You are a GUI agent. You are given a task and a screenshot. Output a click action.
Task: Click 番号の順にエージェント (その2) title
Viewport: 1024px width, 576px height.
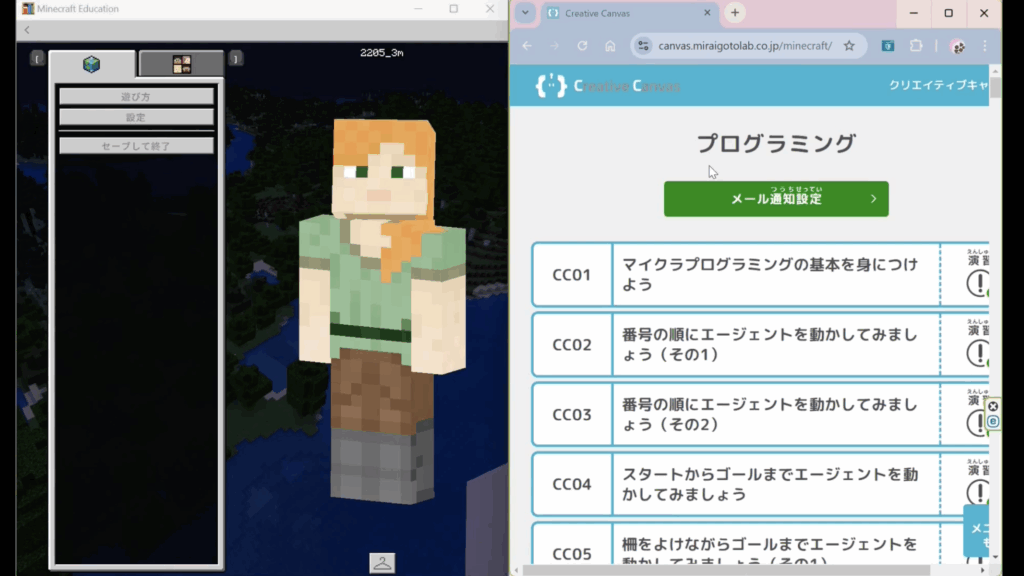tap(769, 414)
